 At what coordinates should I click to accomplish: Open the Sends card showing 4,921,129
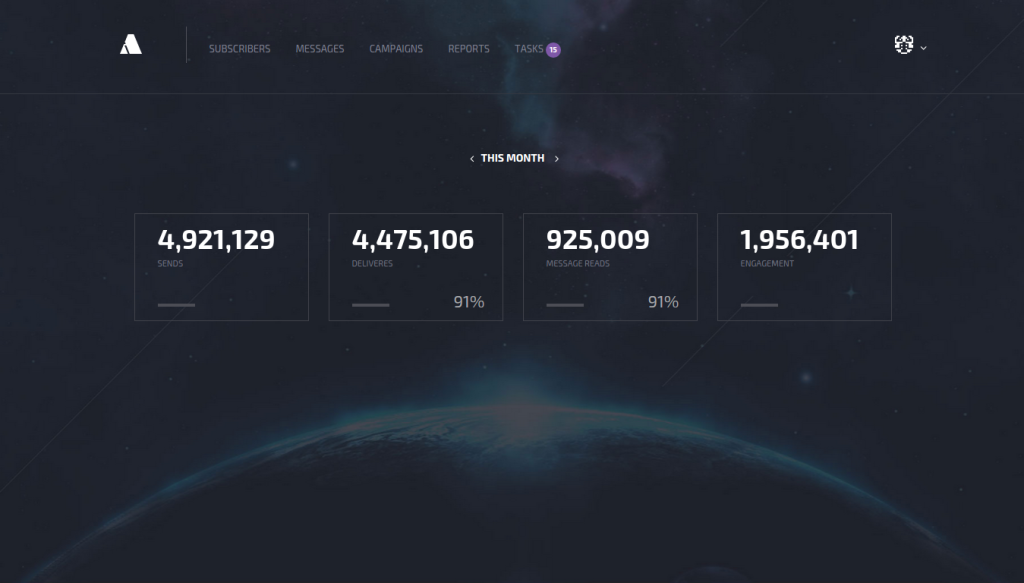point(221,266)
